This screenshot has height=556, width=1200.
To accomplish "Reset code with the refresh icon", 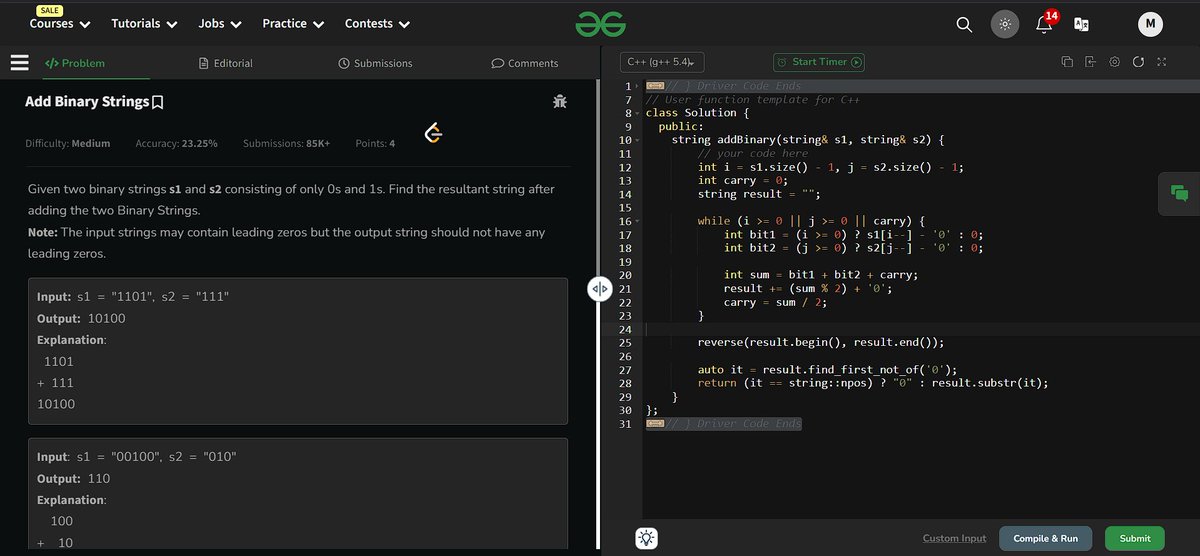I will point(1138,62).
